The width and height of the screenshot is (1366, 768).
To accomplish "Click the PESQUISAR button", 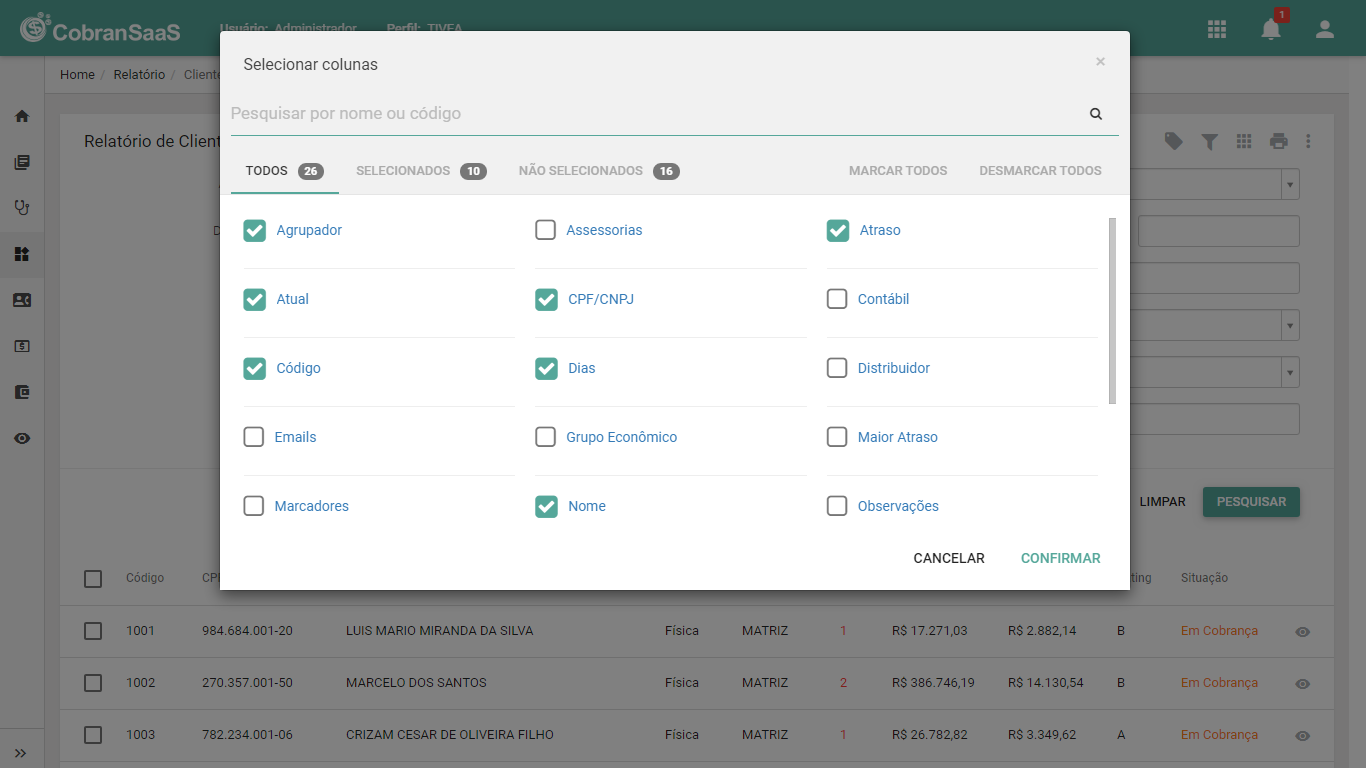I will 1251,502.
